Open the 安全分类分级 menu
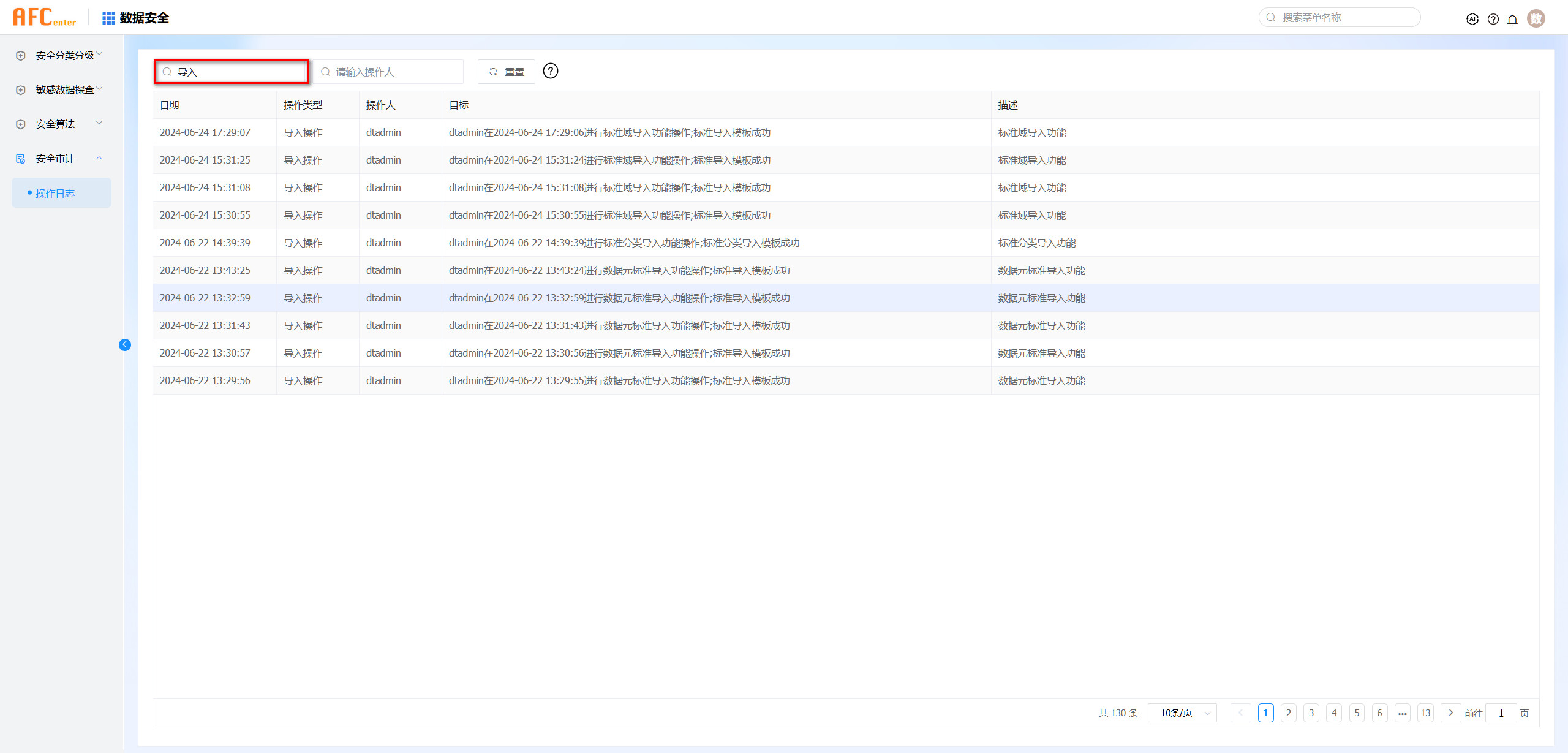This screenshot has width=1568, height=753. [x=64, y=55]
